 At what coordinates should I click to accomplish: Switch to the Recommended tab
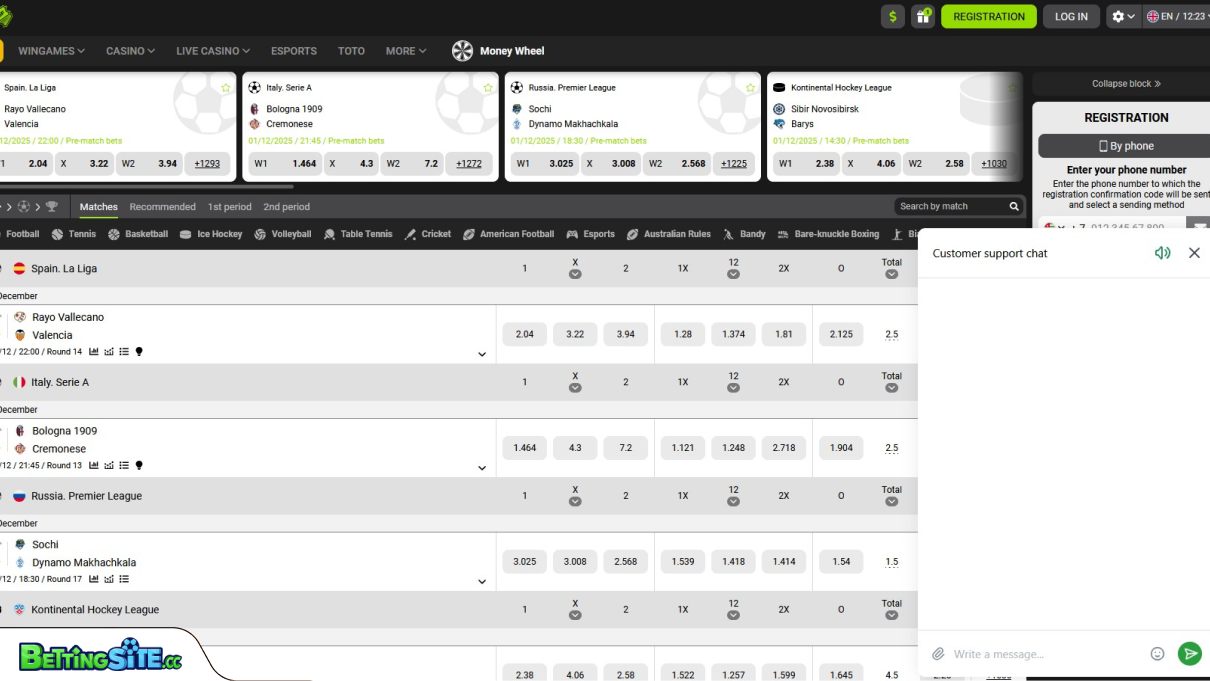pyautogui.click(x=162, y=207)
